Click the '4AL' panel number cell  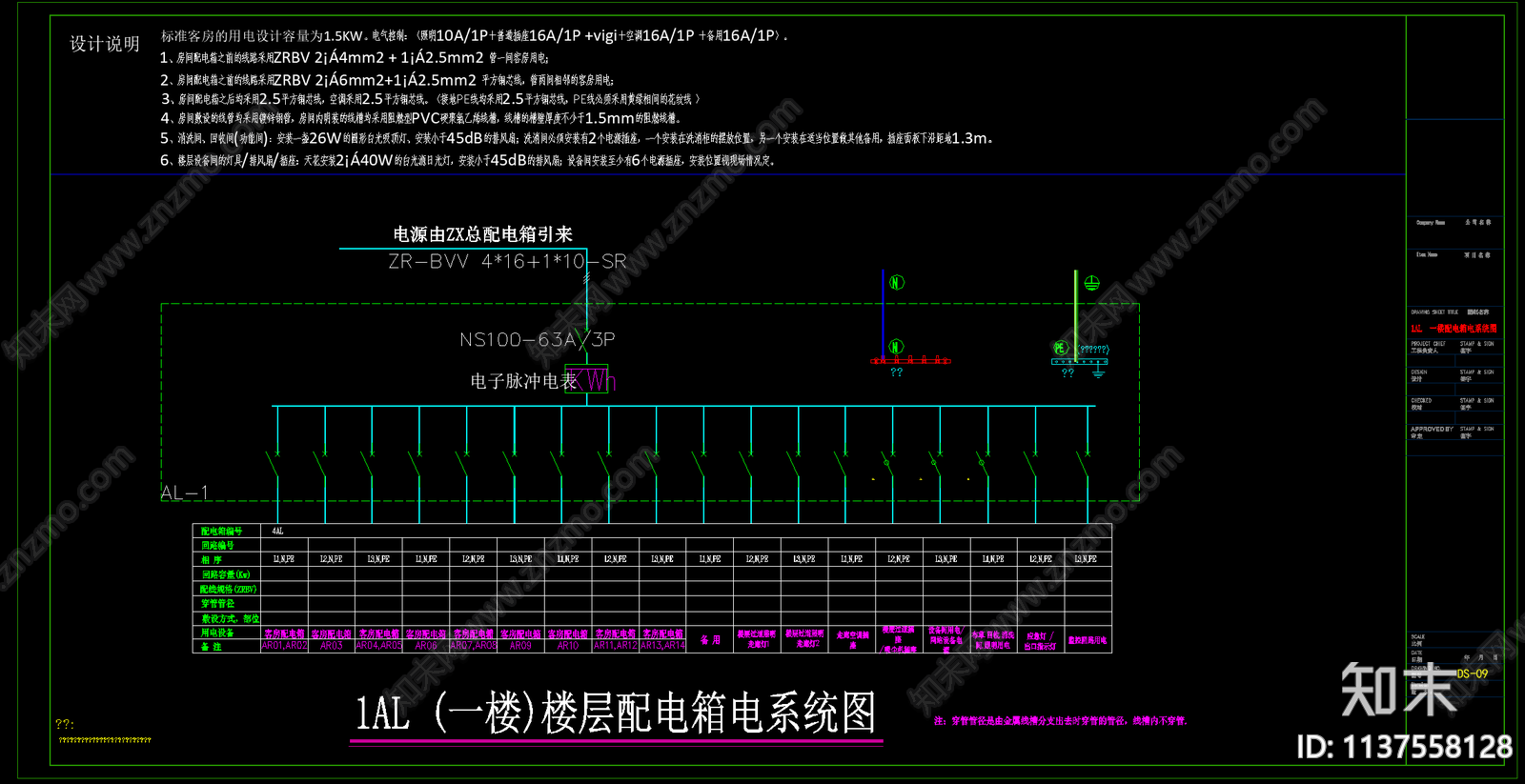(x=277, y=531)
